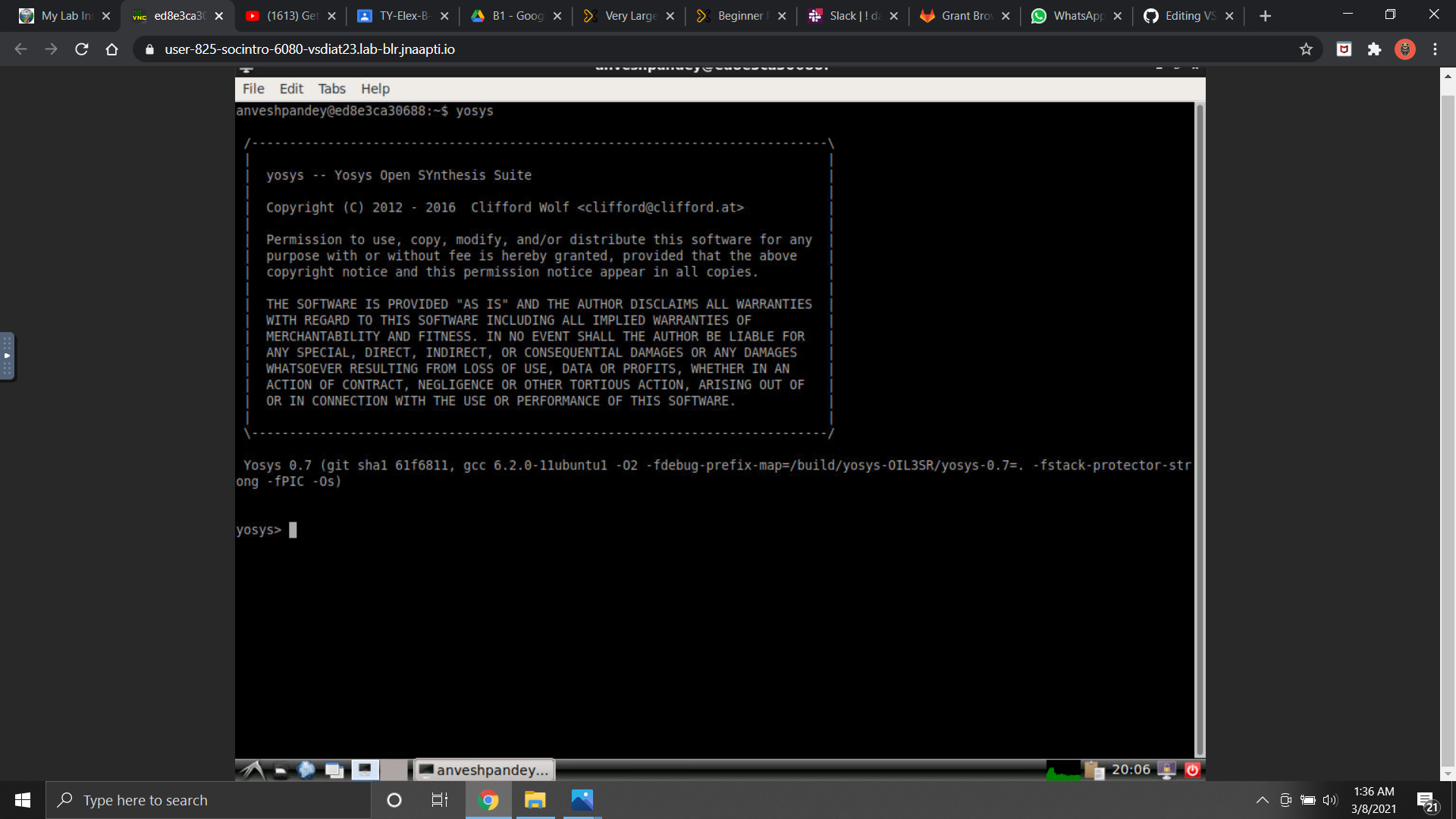The width and height of the screenshot is (1456, 819).
Task: Open the LXDE start menu icon
Action: click(x=252, y=770)
